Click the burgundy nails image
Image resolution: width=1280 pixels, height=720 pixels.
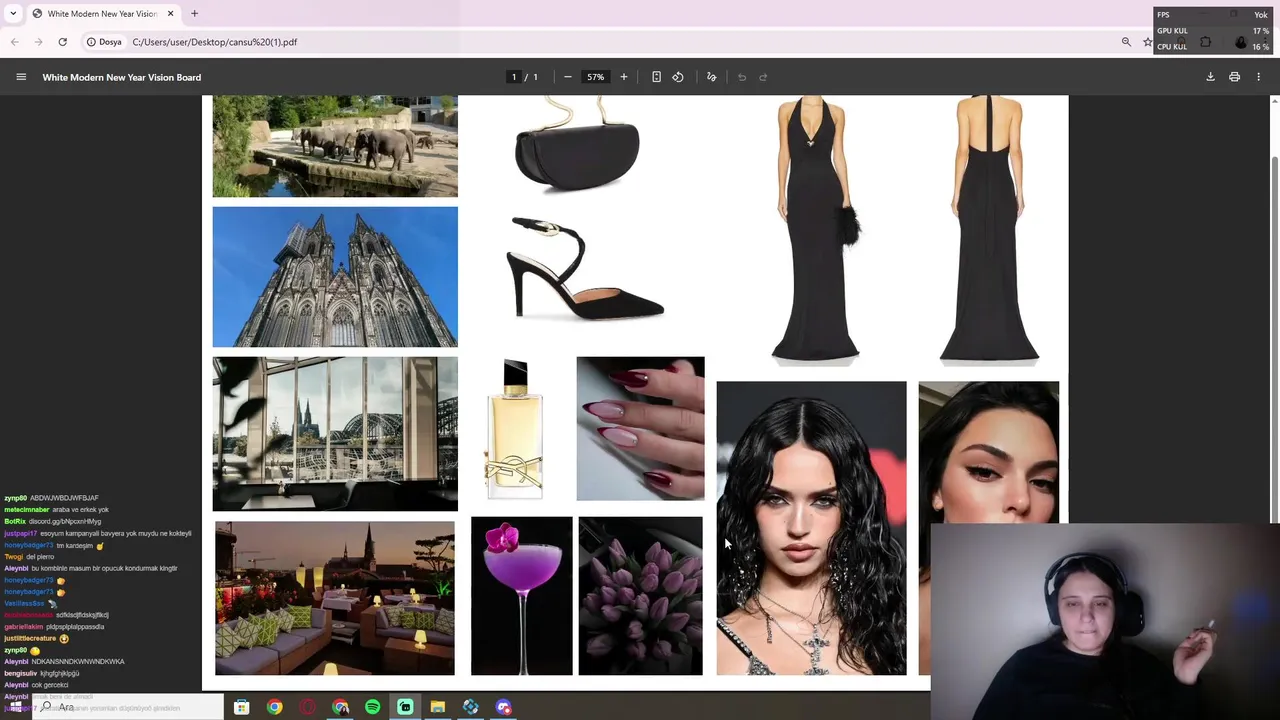(640, 428)
